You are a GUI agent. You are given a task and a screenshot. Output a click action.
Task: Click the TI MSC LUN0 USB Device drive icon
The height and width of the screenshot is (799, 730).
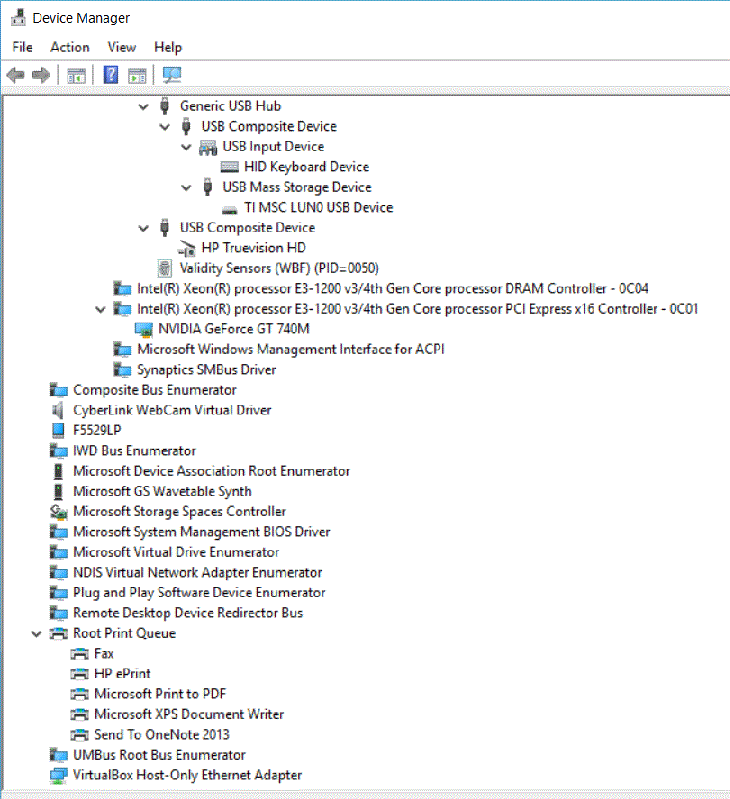coord(229,208)
